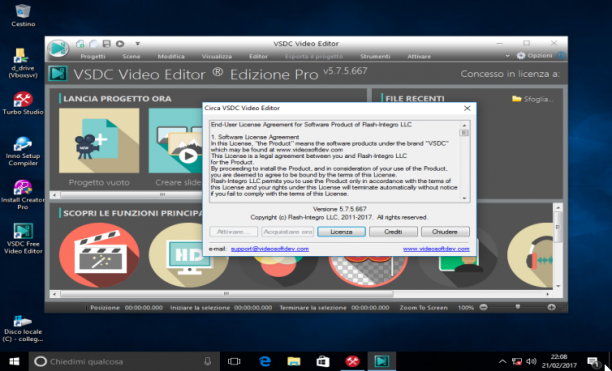
Task: Click the Versione 5.7.5.667 text in dialog
Action: pyautogui.click(x=340, y=209)
